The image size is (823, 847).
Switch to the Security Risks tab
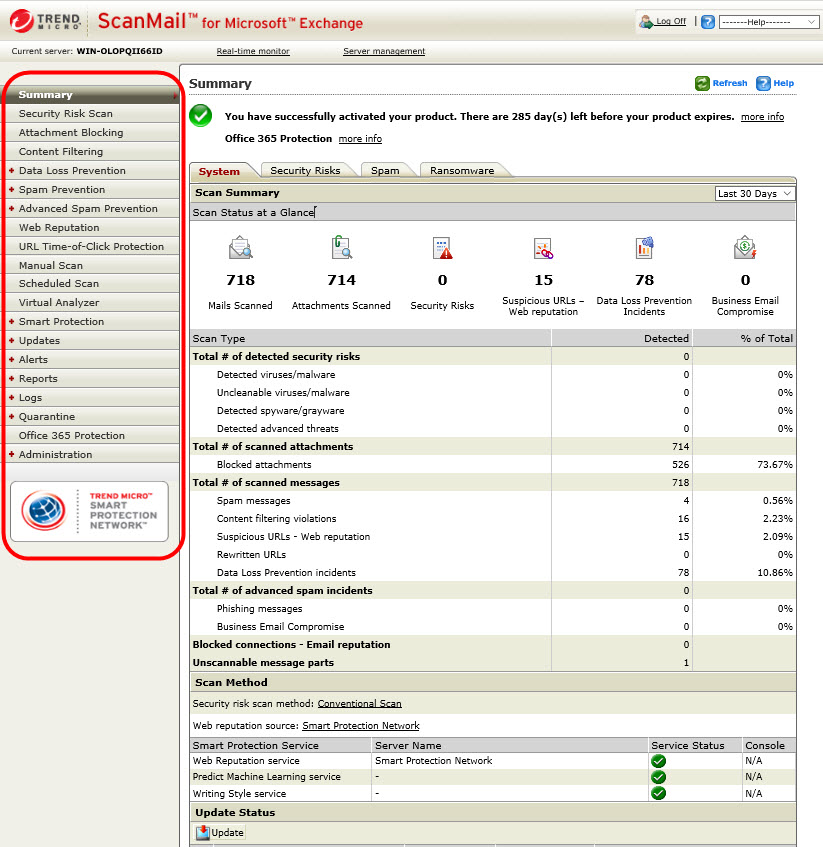click(x=305, y=171)
